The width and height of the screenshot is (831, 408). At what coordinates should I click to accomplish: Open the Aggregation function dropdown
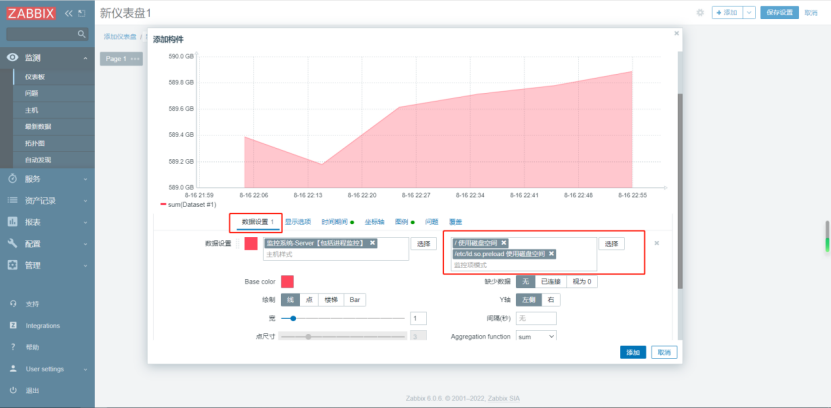coord(536,336)
